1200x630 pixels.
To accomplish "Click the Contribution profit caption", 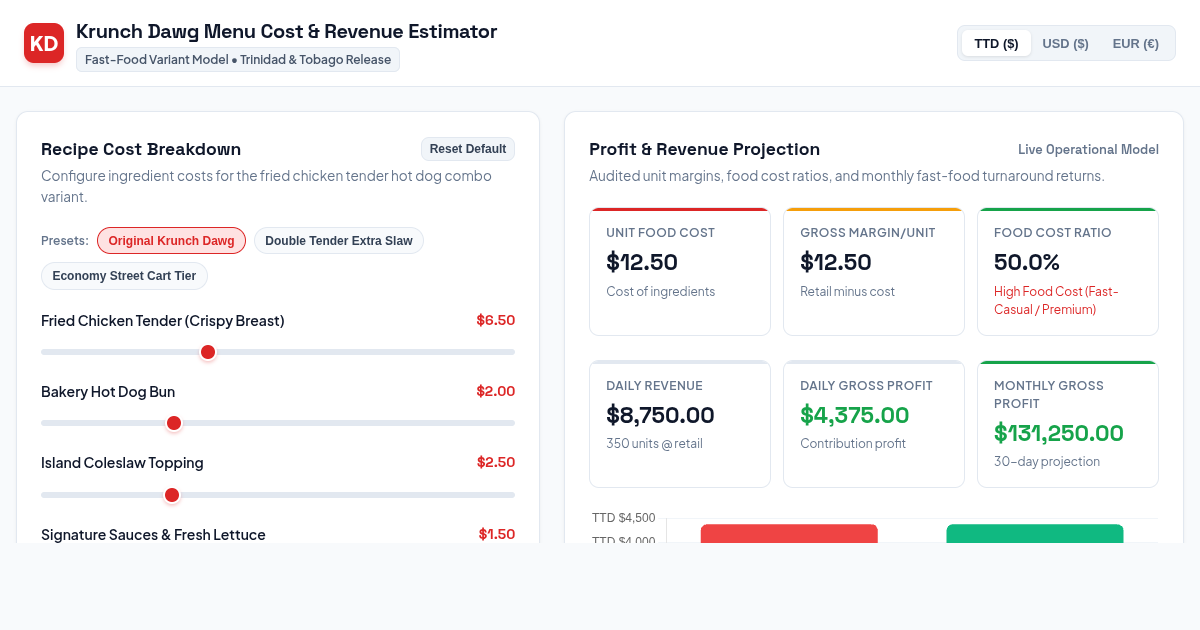I will click(x=853, y=443).
